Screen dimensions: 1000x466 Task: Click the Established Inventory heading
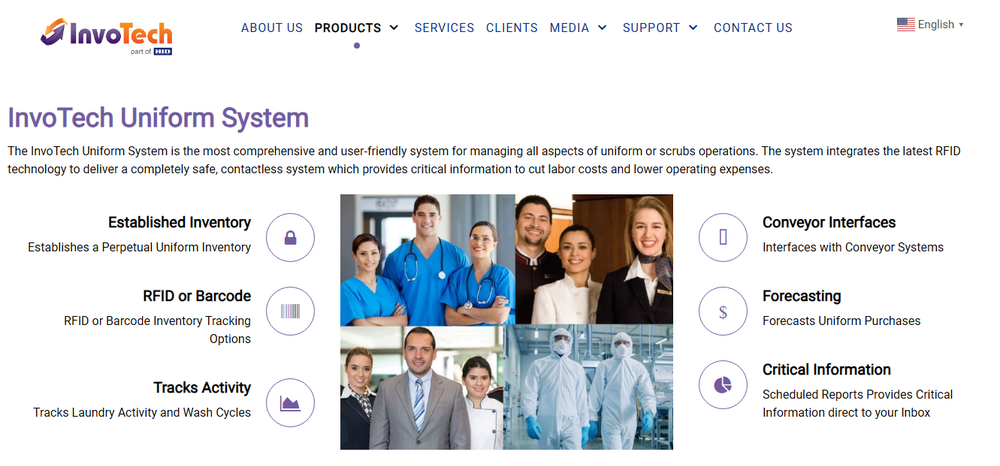(179, 222)
